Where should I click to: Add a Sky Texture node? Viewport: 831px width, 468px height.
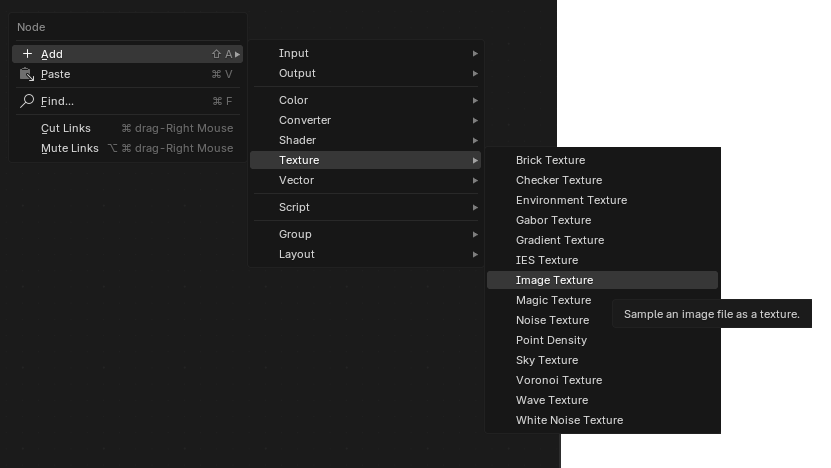pos(547,360)
